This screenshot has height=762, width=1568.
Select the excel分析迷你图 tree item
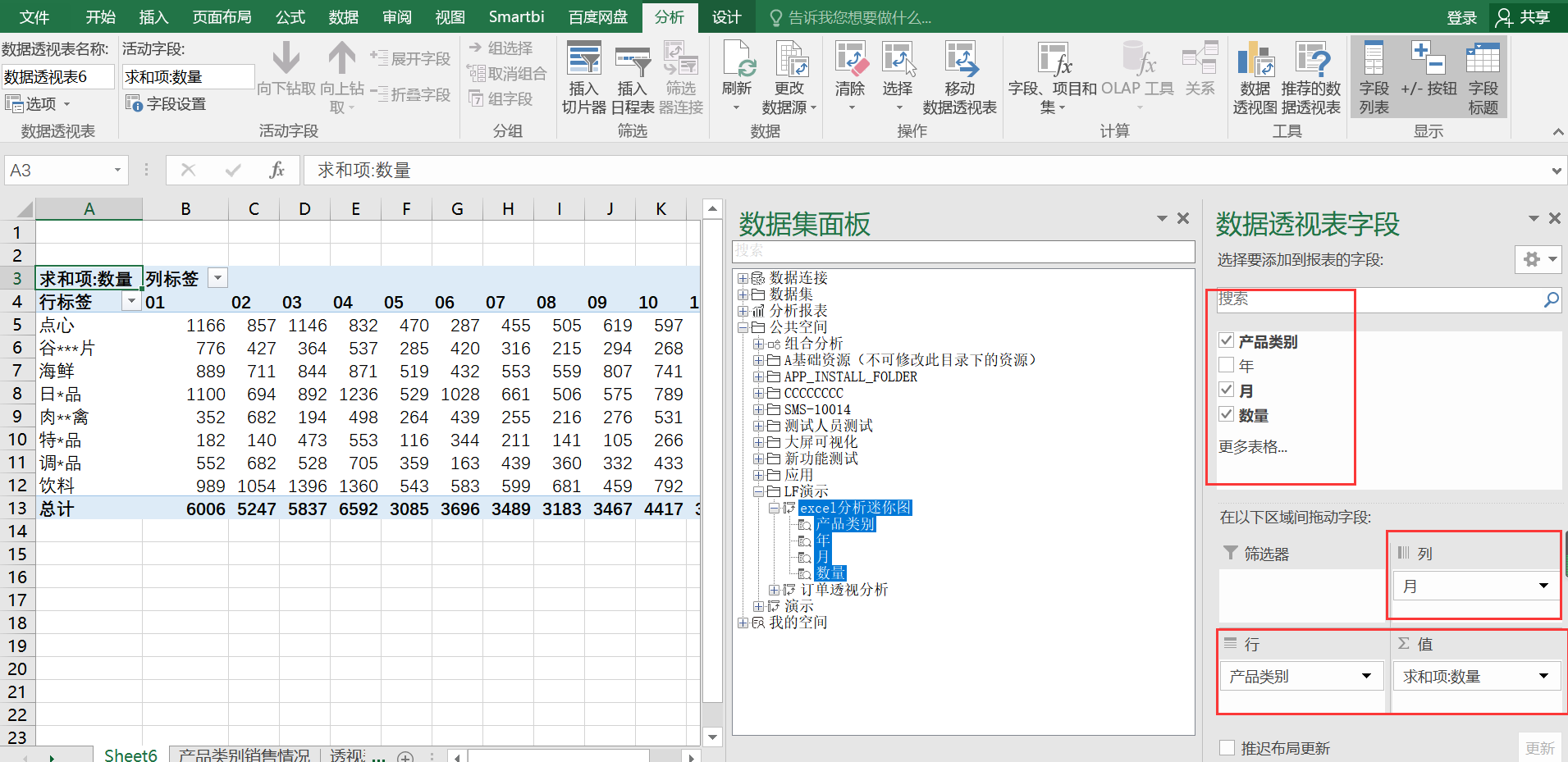(855, 508)
